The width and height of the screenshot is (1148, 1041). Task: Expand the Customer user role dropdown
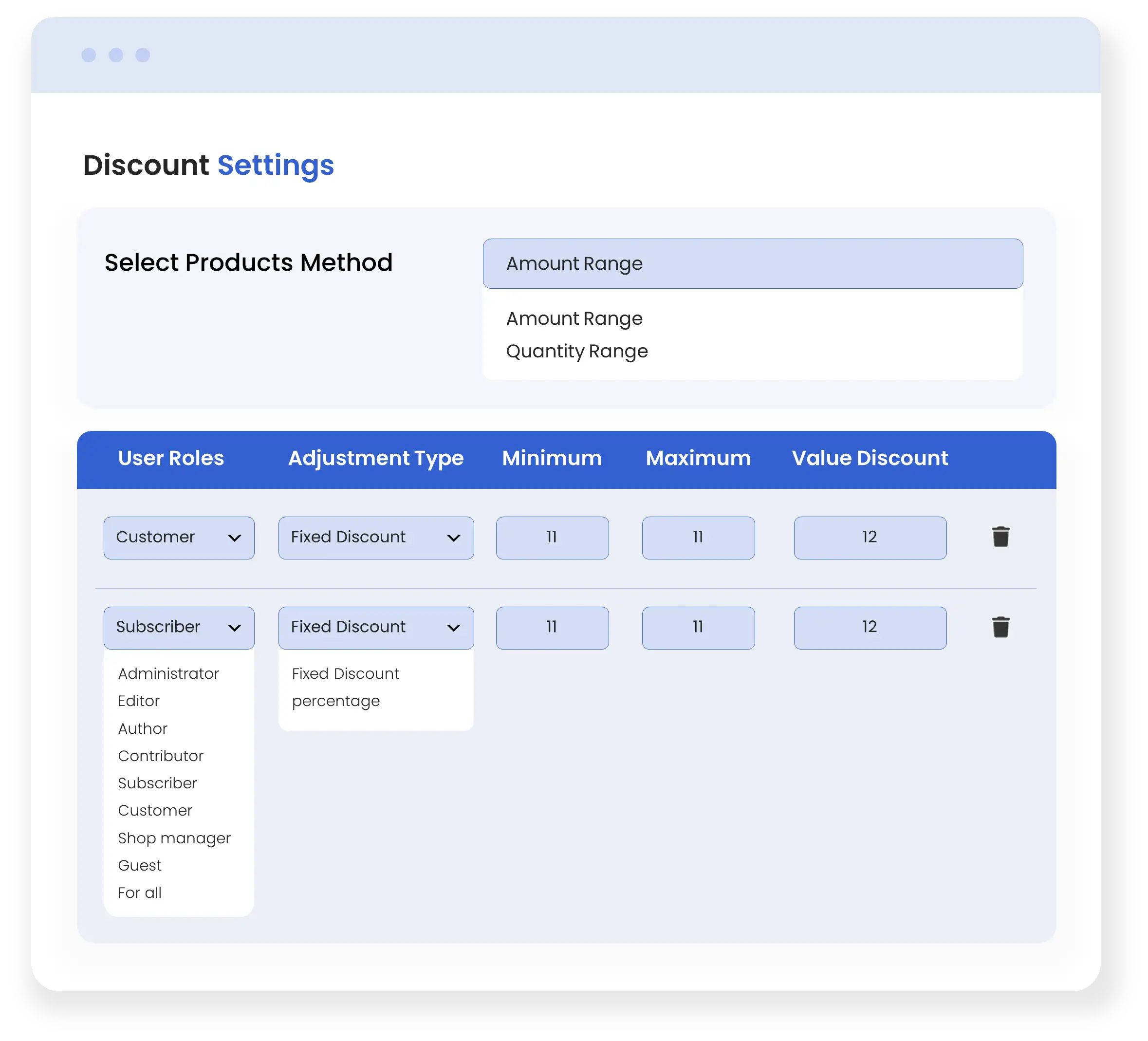click(x=179, y=538)
